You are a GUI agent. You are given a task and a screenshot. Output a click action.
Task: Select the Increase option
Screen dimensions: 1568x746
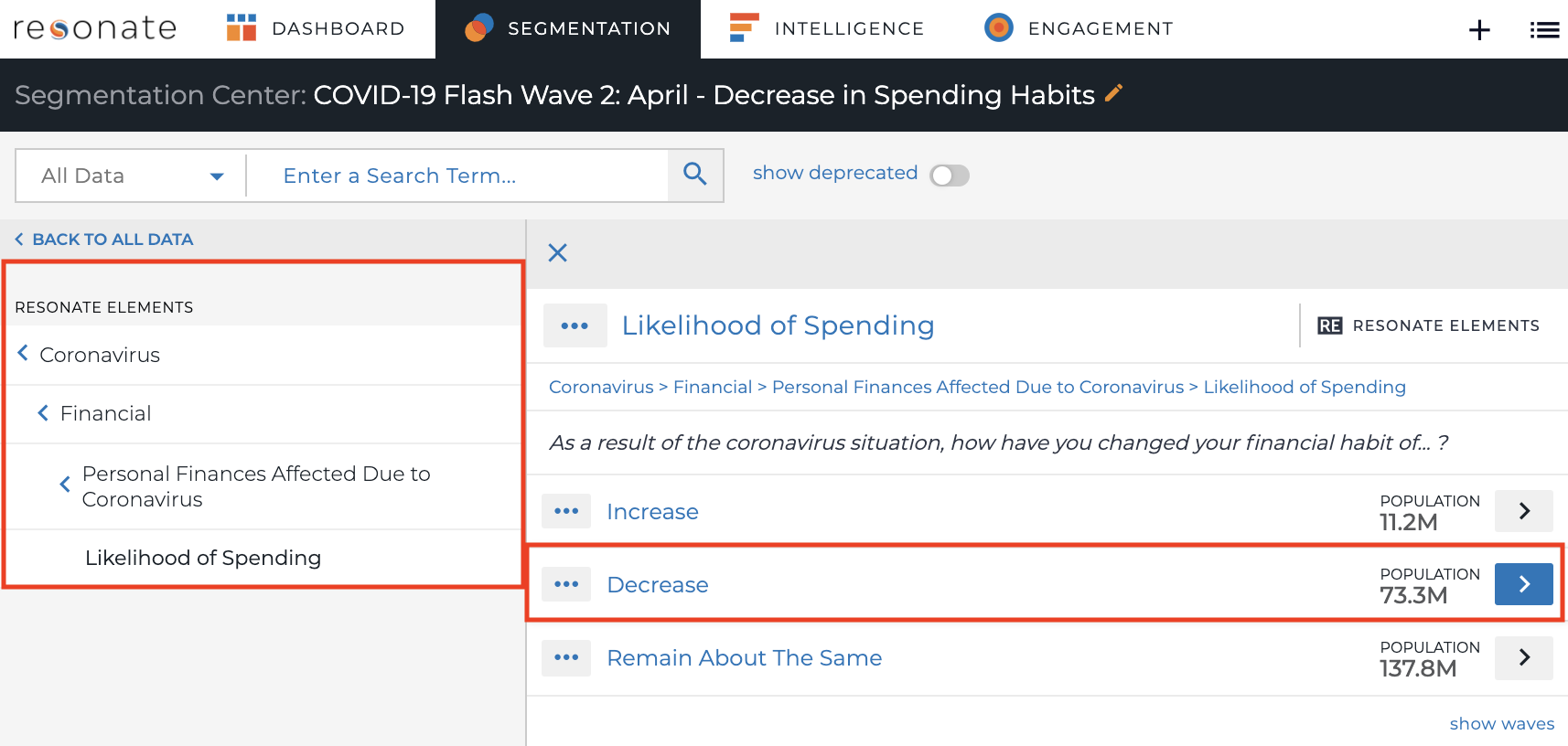[653, 512]
